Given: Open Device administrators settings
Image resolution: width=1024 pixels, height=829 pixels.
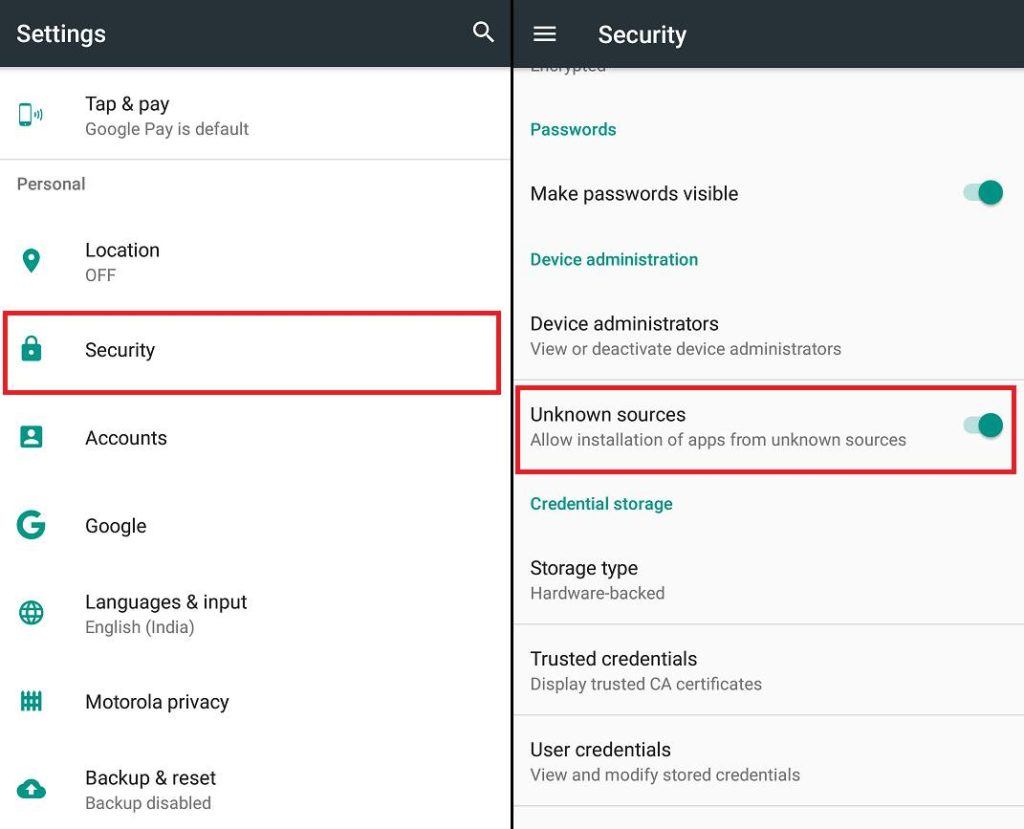Looking at the screenshot, I should (x=685, y=335).
